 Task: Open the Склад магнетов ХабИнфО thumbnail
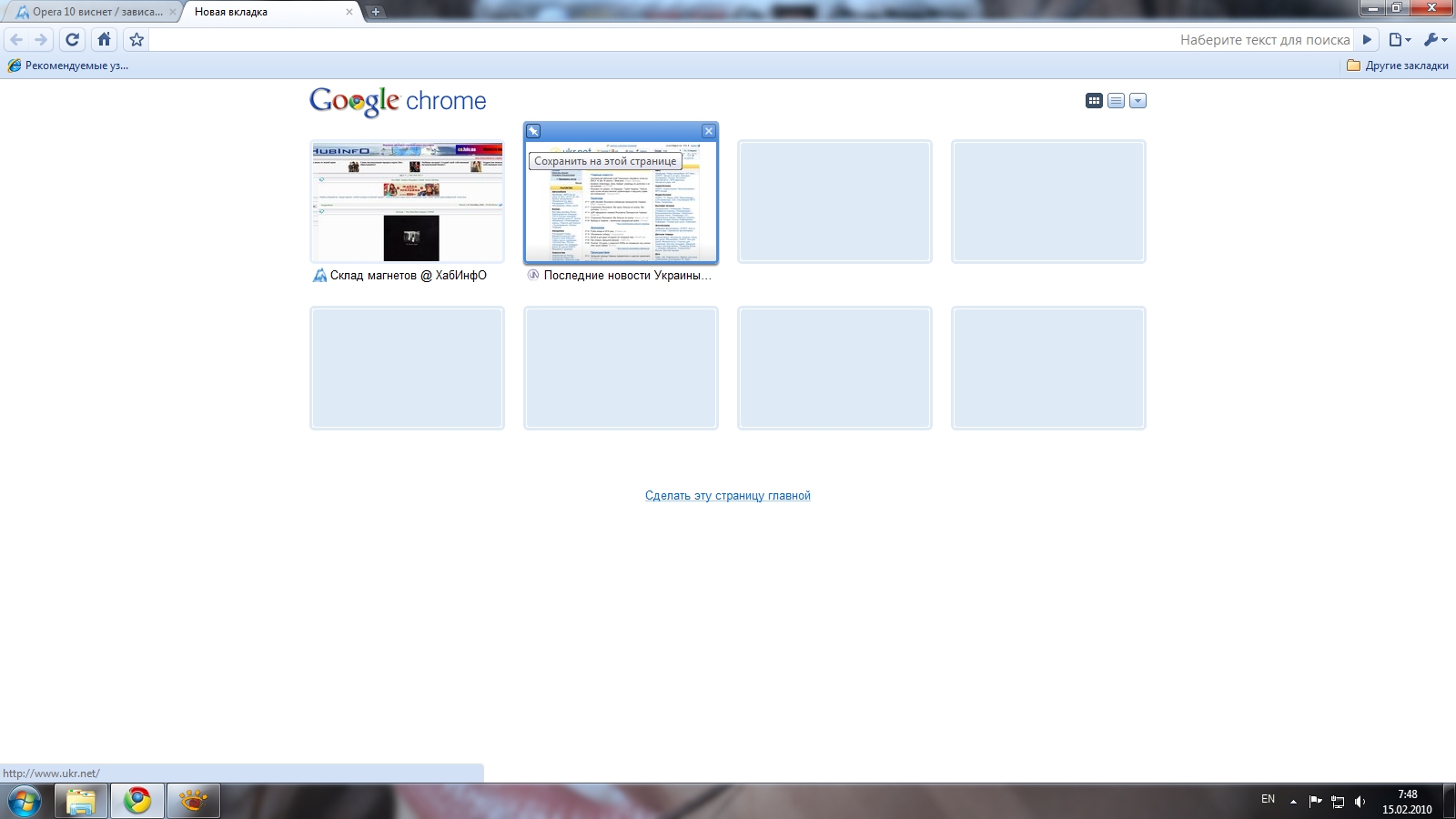pyautogui.click(x=407, y=201)
